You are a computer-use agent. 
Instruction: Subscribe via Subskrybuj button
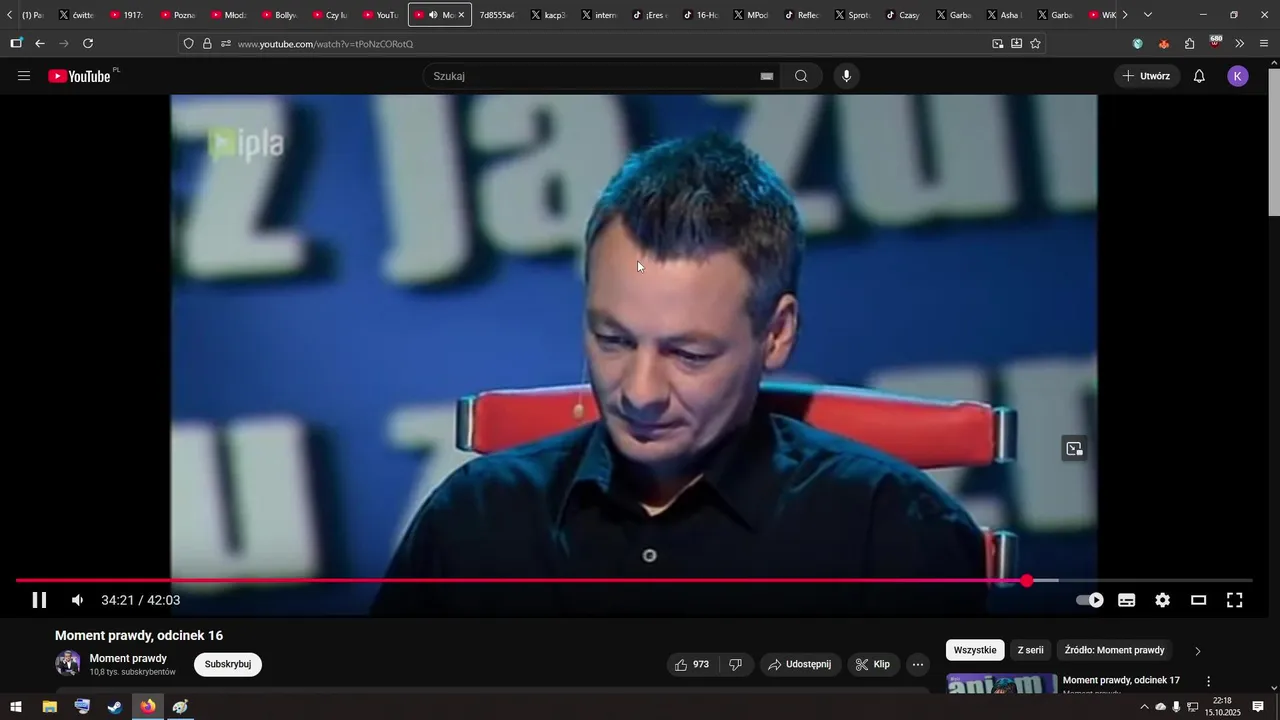coord(228,664)
